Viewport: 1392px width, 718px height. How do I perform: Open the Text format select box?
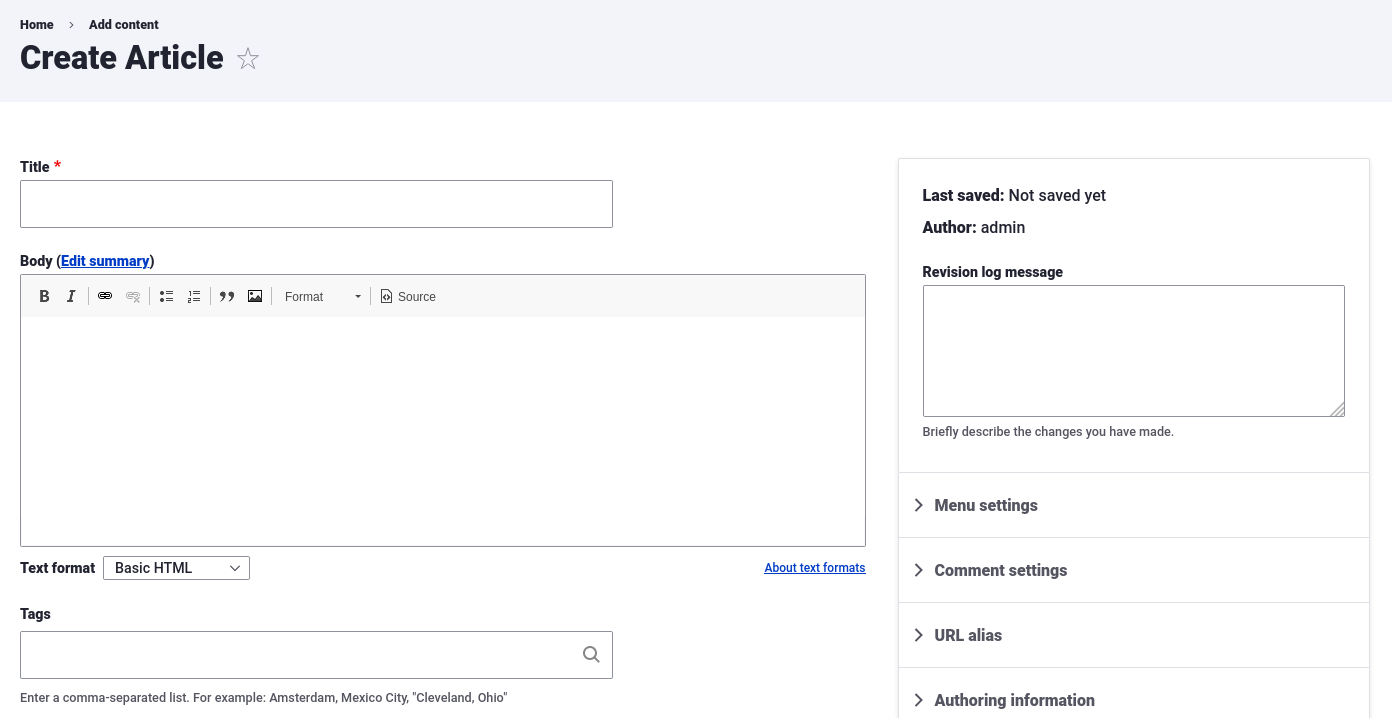point(176,568)
